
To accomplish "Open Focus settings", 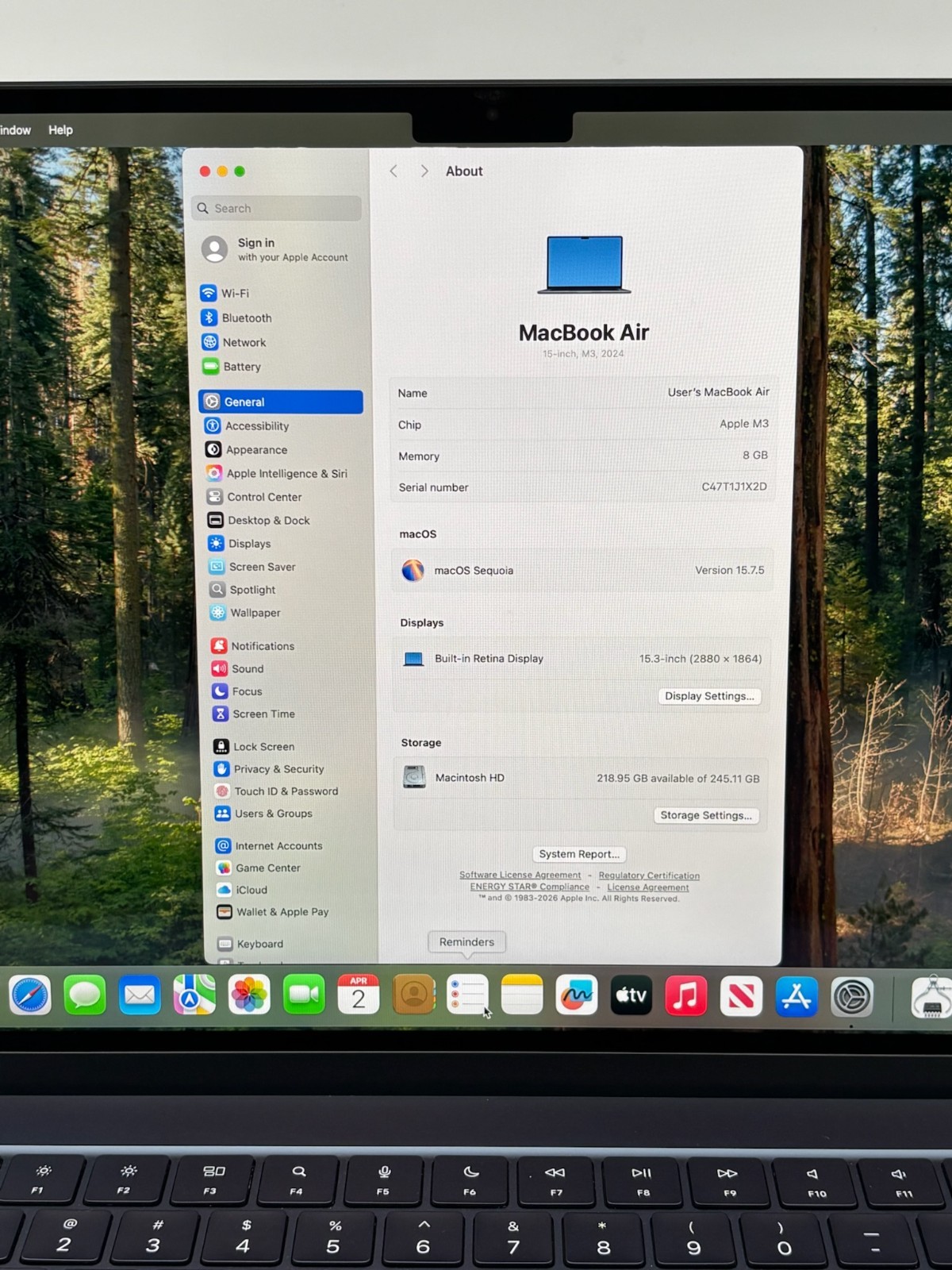I will pyautogui.click(x=237, y=691).
